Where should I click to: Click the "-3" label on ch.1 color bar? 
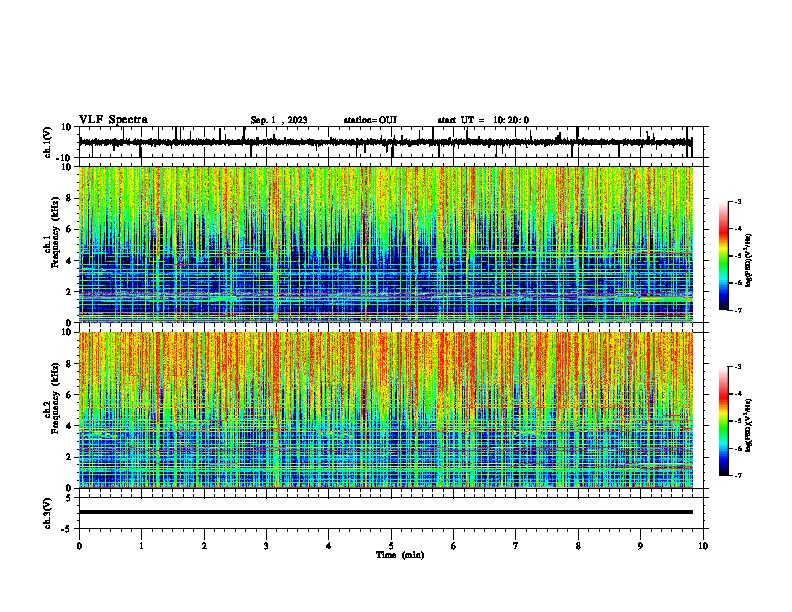pyautogui.click(x=737, y=201)
